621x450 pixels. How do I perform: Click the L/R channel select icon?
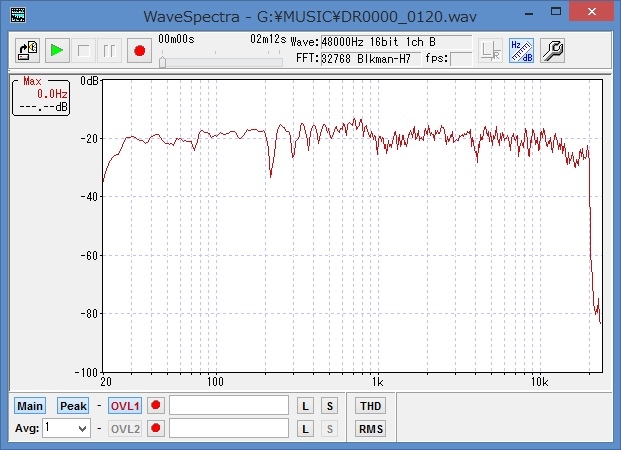491,51
